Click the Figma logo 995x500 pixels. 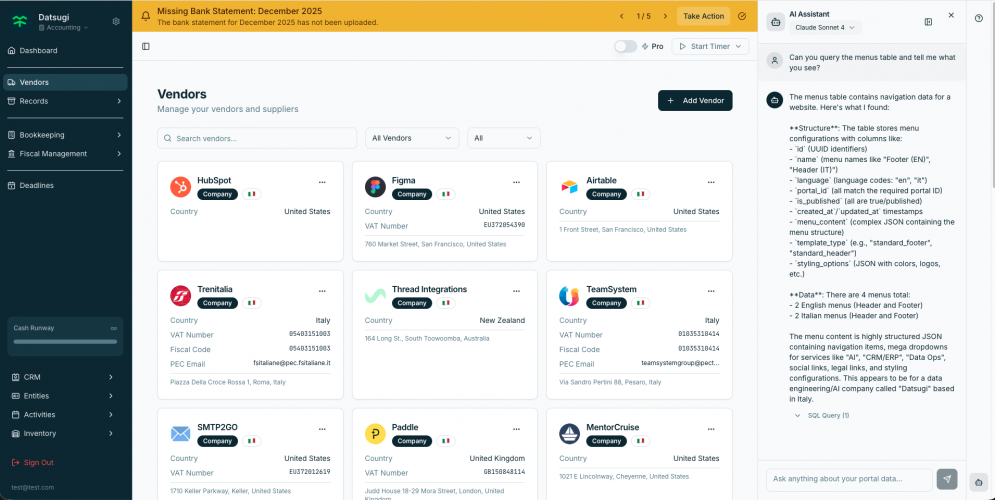pos(375,187)
